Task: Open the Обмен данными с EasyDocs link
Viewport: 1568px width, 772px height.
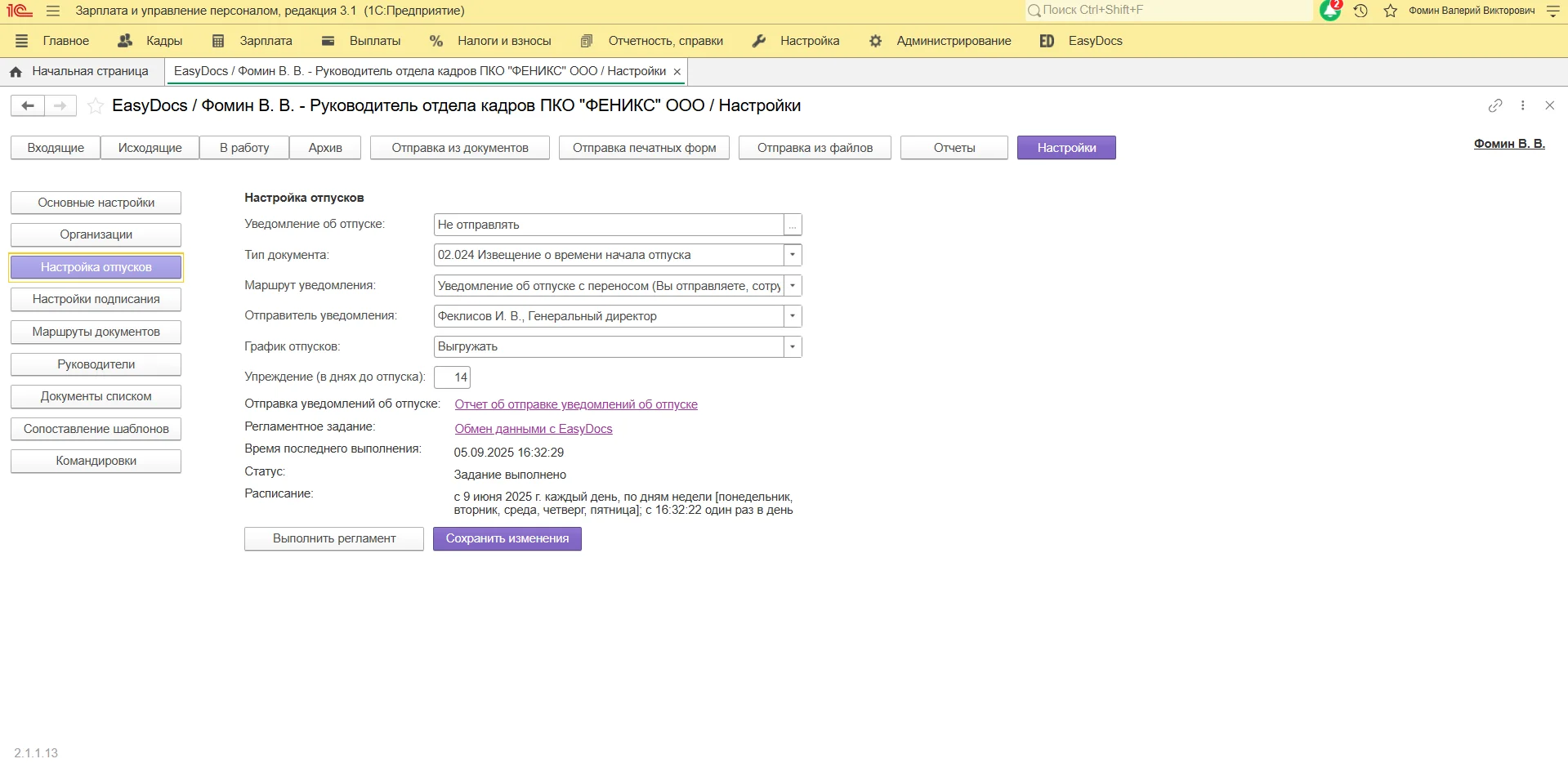Action: click(x=533, y=429)
